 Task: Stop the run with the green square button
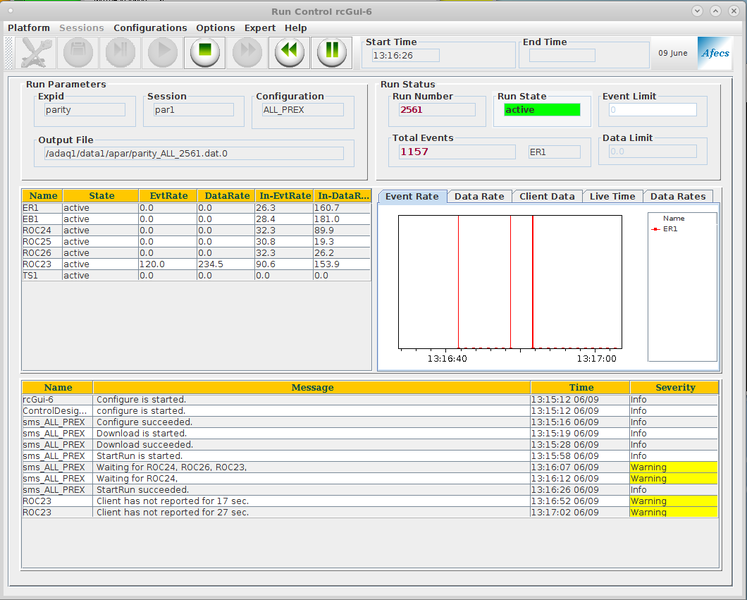(205, 52)
